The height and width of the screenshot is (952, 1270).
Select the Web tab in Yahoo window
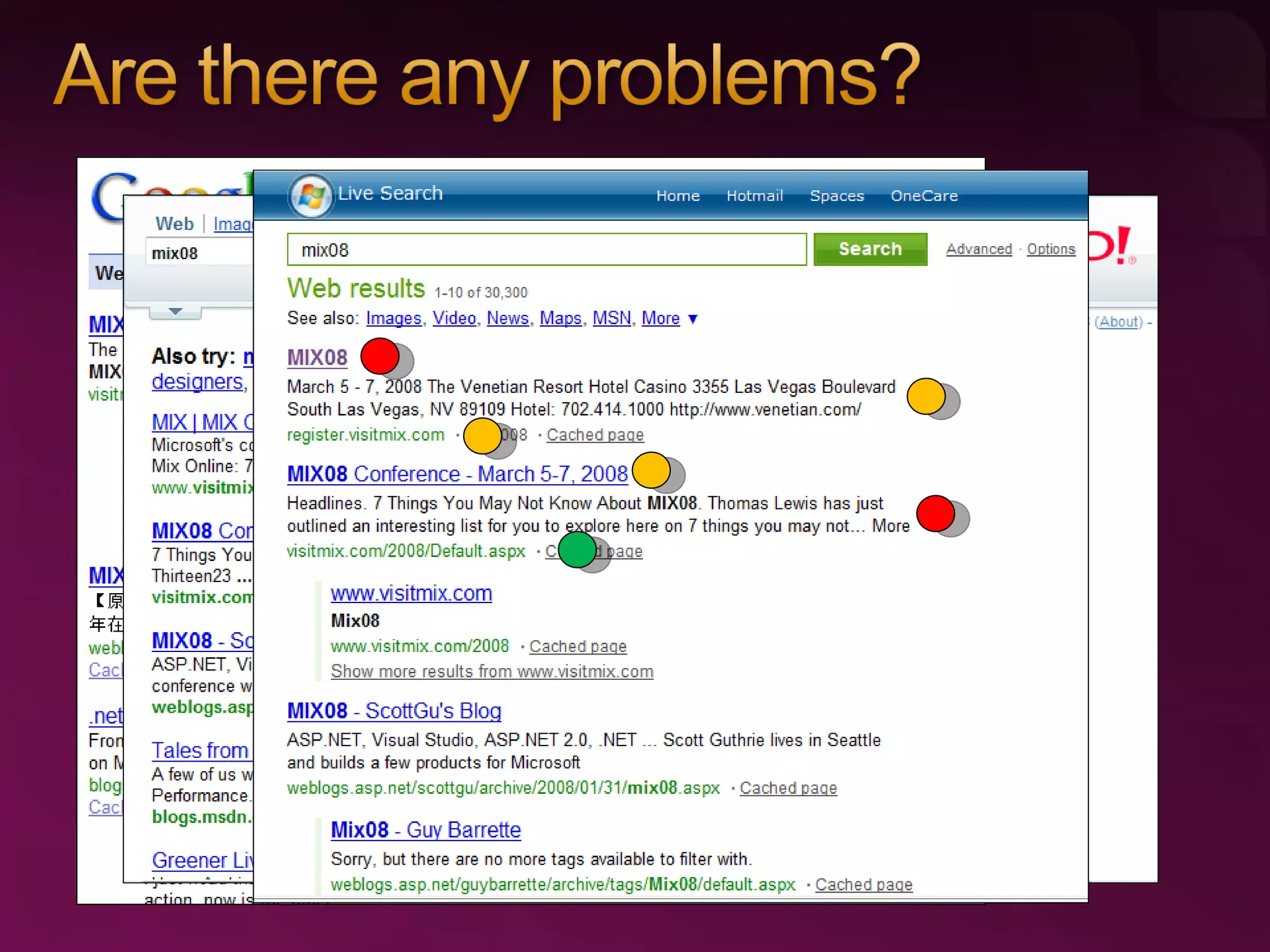[x=174, y=224]
